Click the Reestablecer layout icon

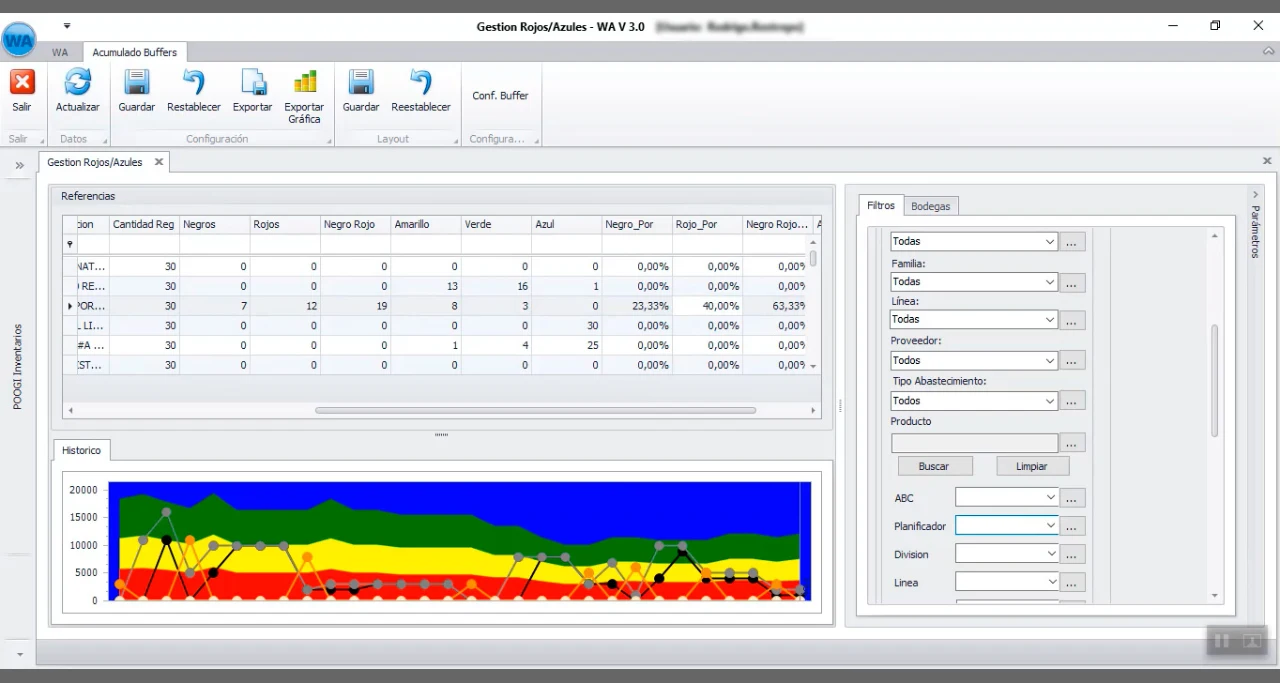pos(421,83)
